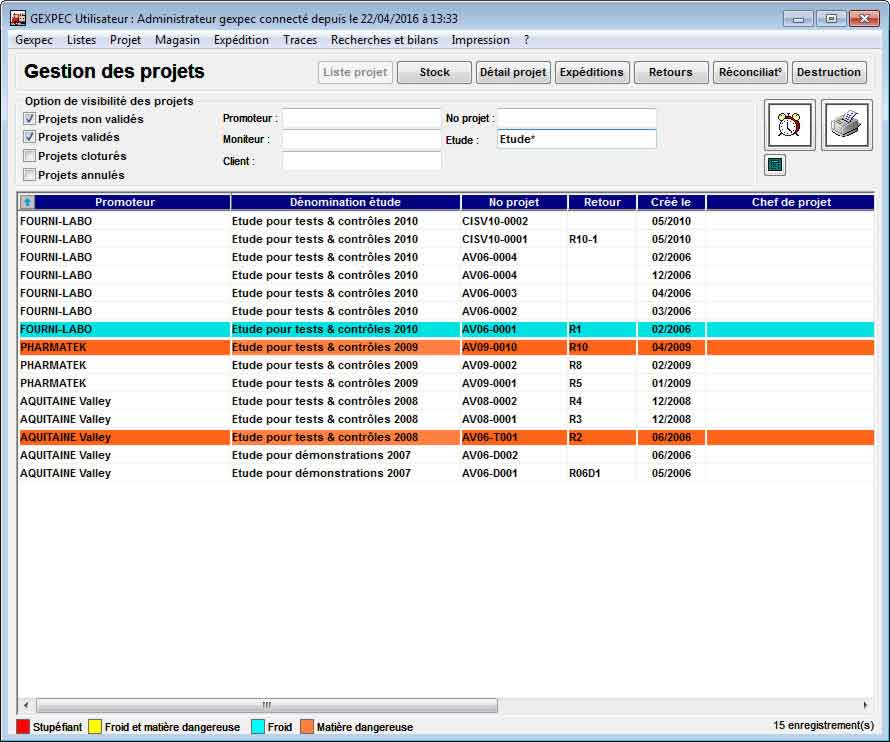
Task: Select project number AV06-0003
Action: point(489,293)
